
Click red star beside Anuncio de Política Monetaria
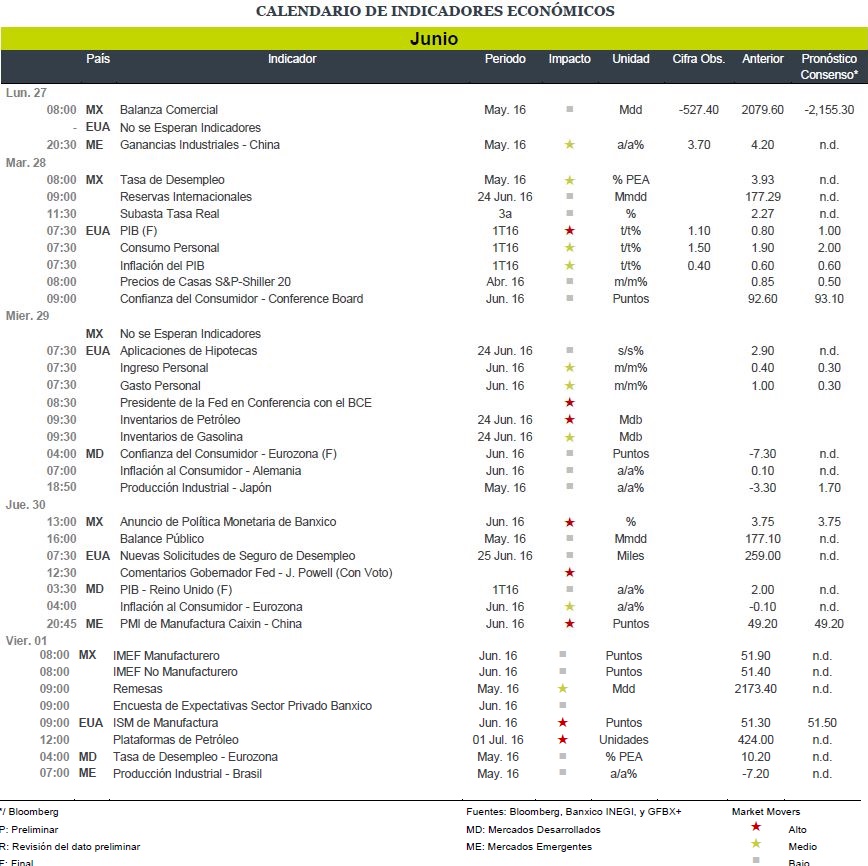tap(569, 522)
